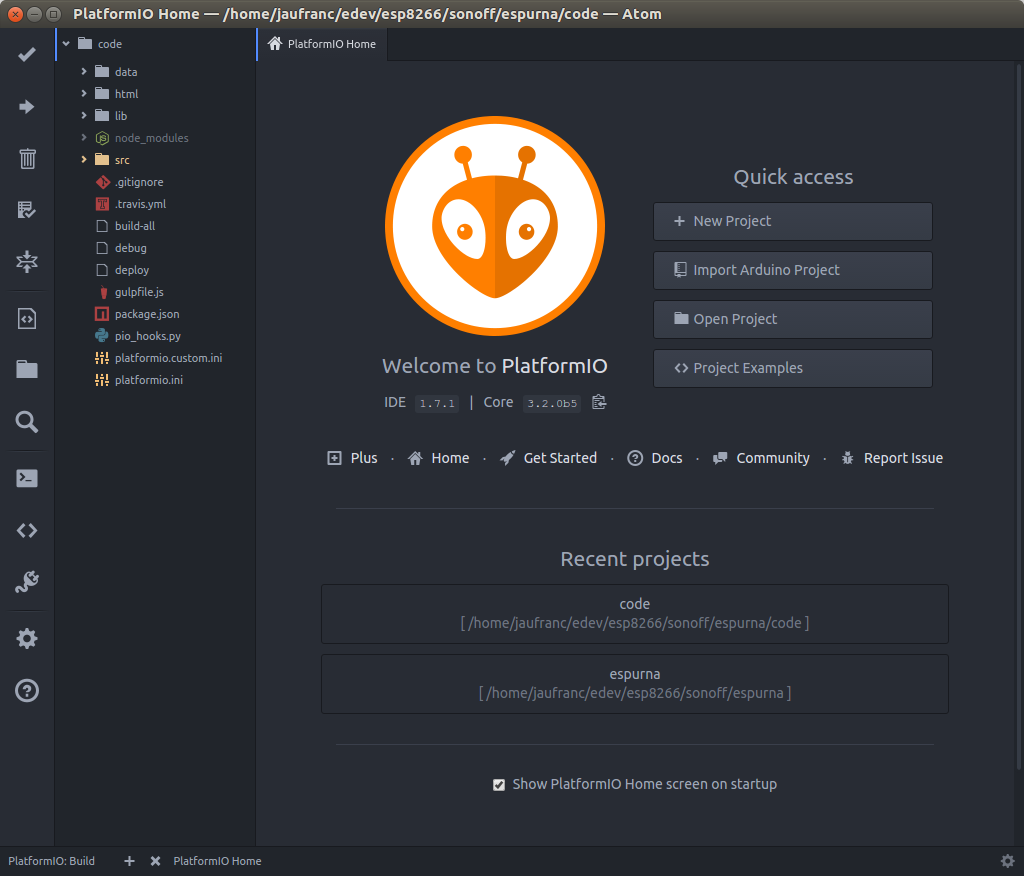The height and width of the screenshot is (876, 1024).
Task: Click the Project Examples button
Action: pos(793,368)
